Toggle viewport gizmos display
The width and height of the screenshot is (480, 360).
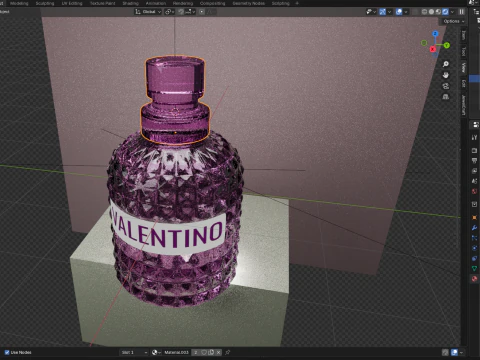pos(382,12)
